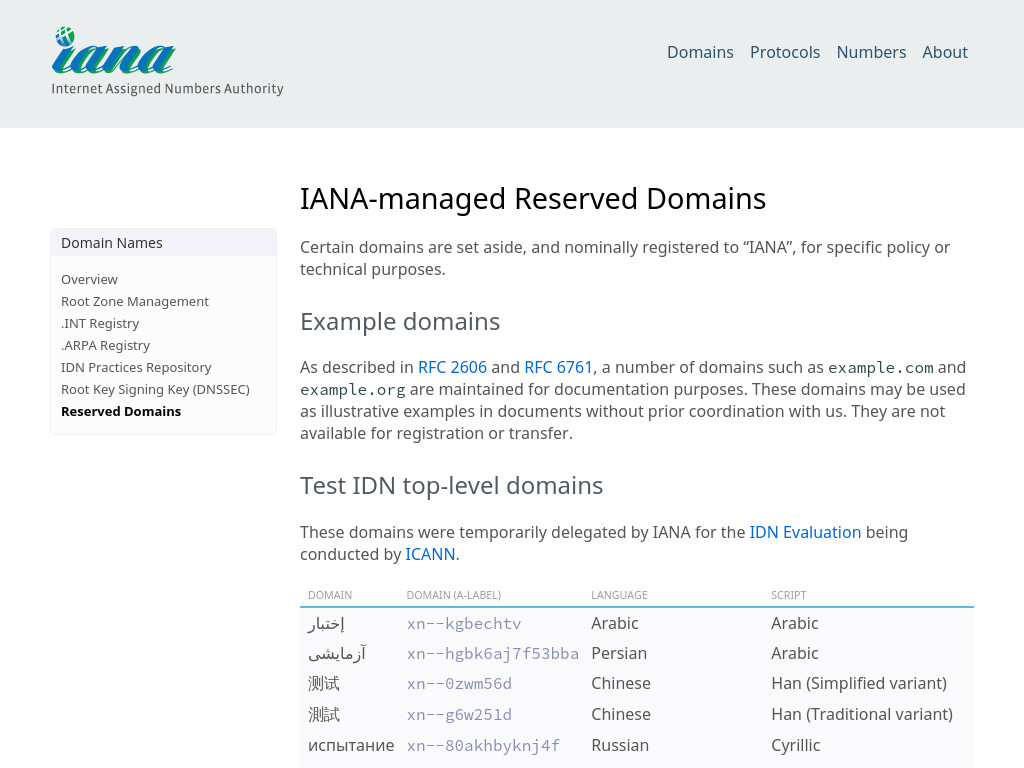Click example.org code text

(x=353, y=390)
